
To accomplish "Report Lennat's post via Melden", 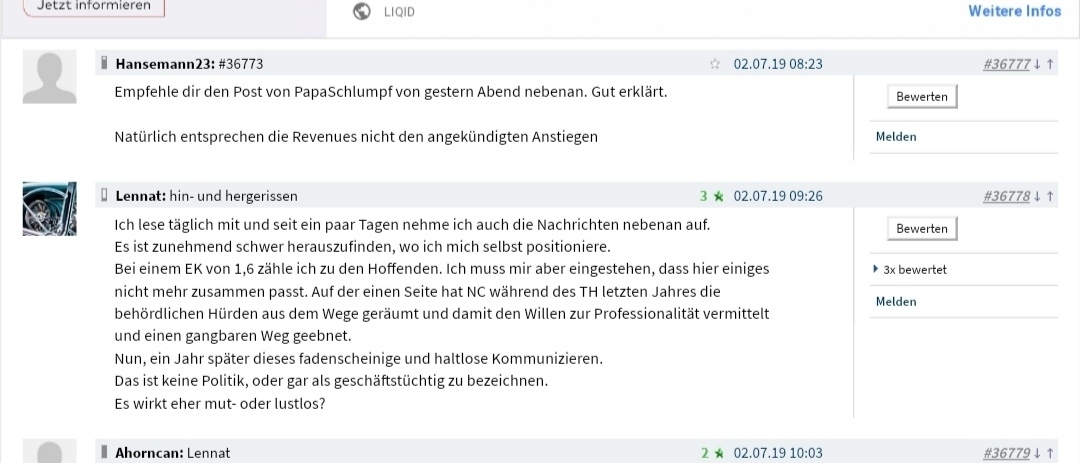I will click(x=896, y=302).
